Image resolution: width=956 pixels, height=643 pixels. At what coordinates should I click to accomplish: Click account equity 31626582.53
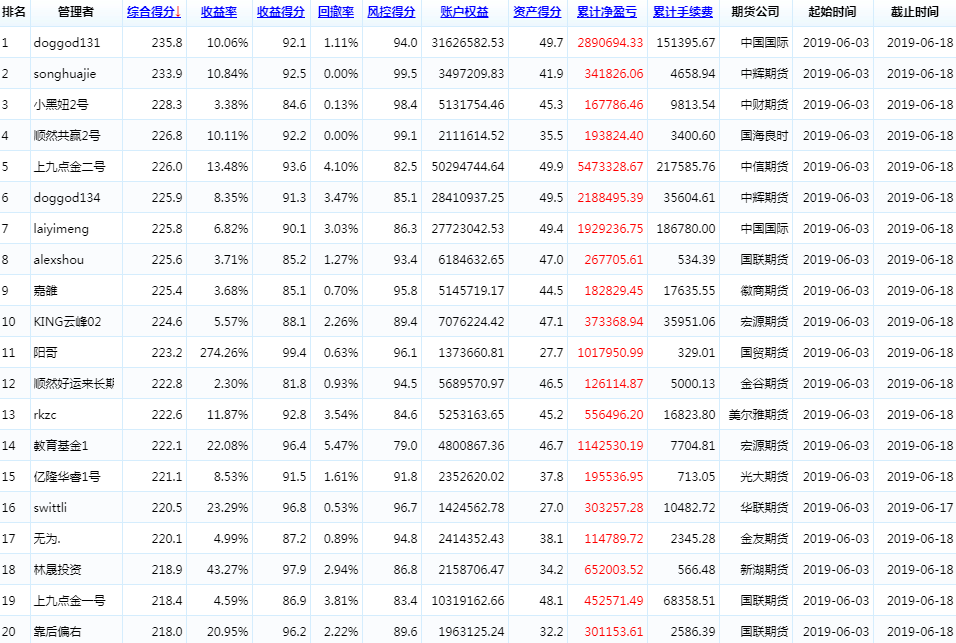468,43
